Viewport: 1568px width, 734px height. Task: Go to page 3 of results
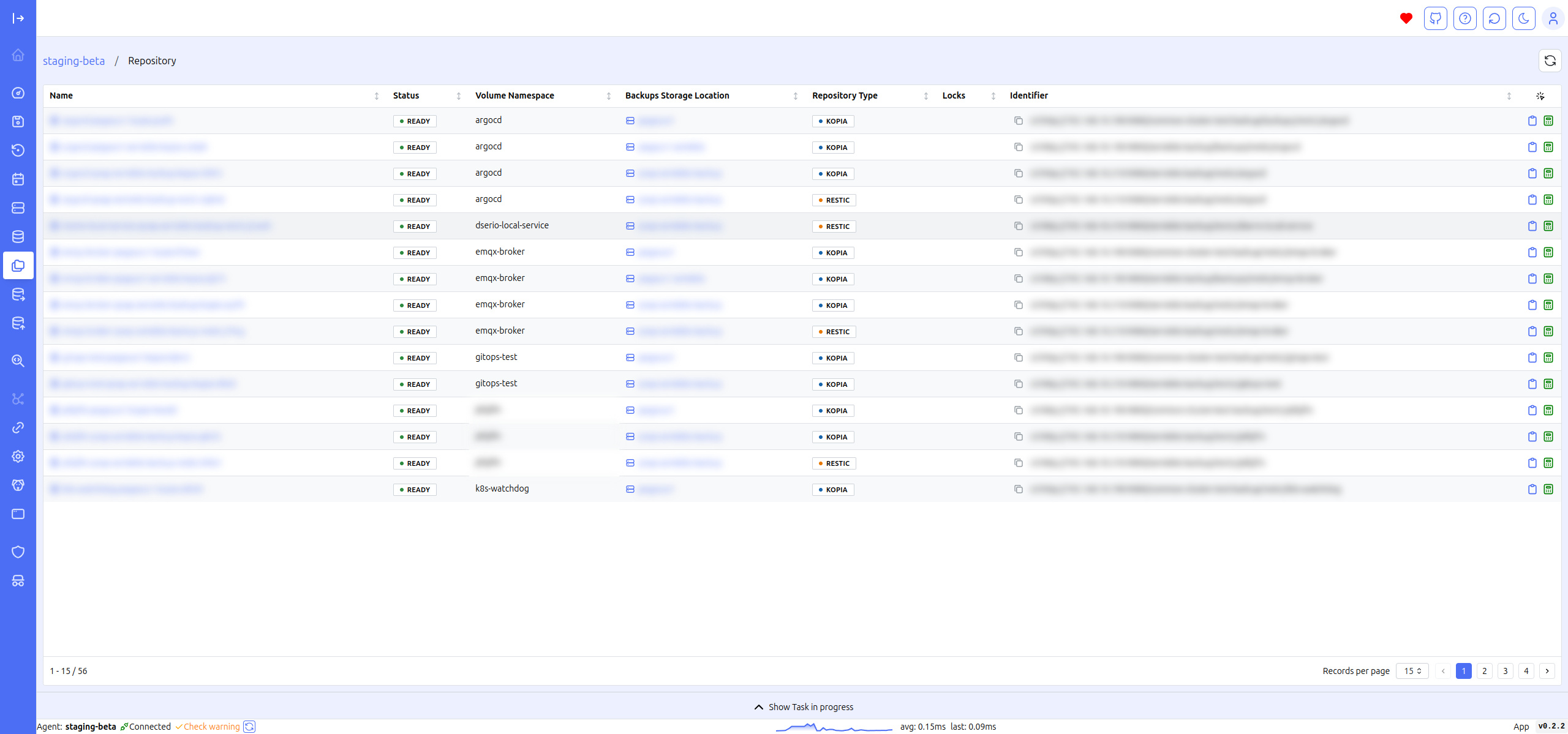click(x=1505, y=671)
